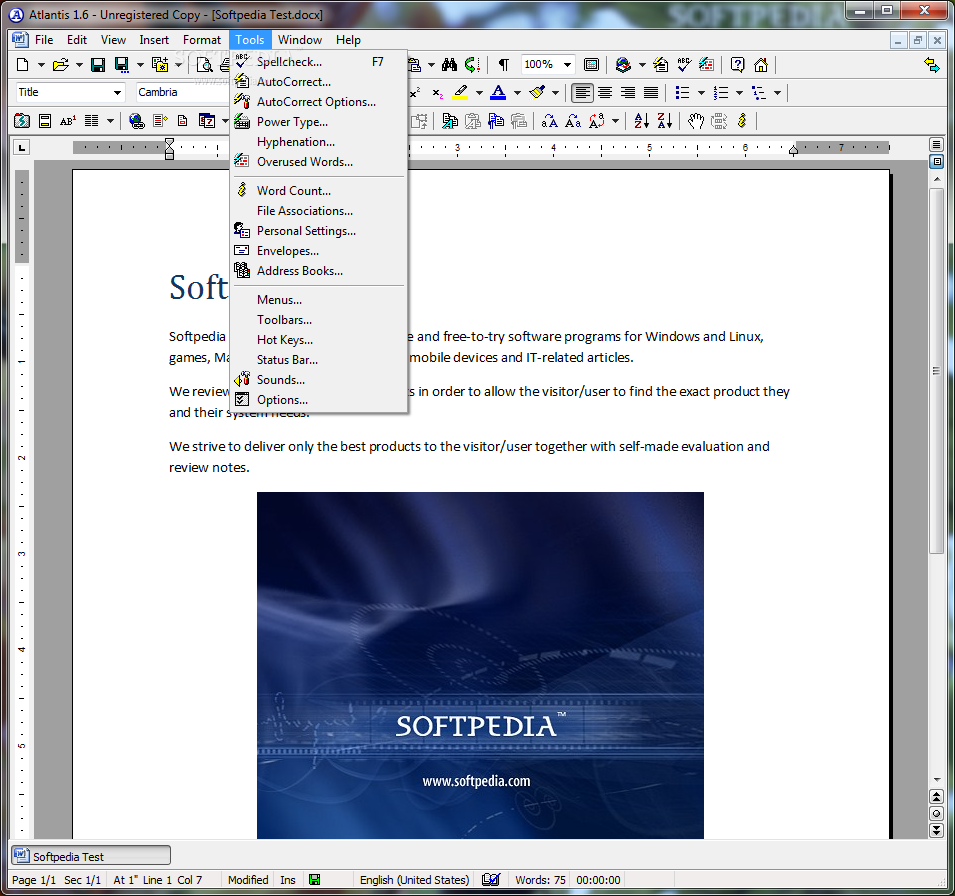
Task: Click the AutoCorrect lightning icon on the toolbar
Action: point(661,65)
